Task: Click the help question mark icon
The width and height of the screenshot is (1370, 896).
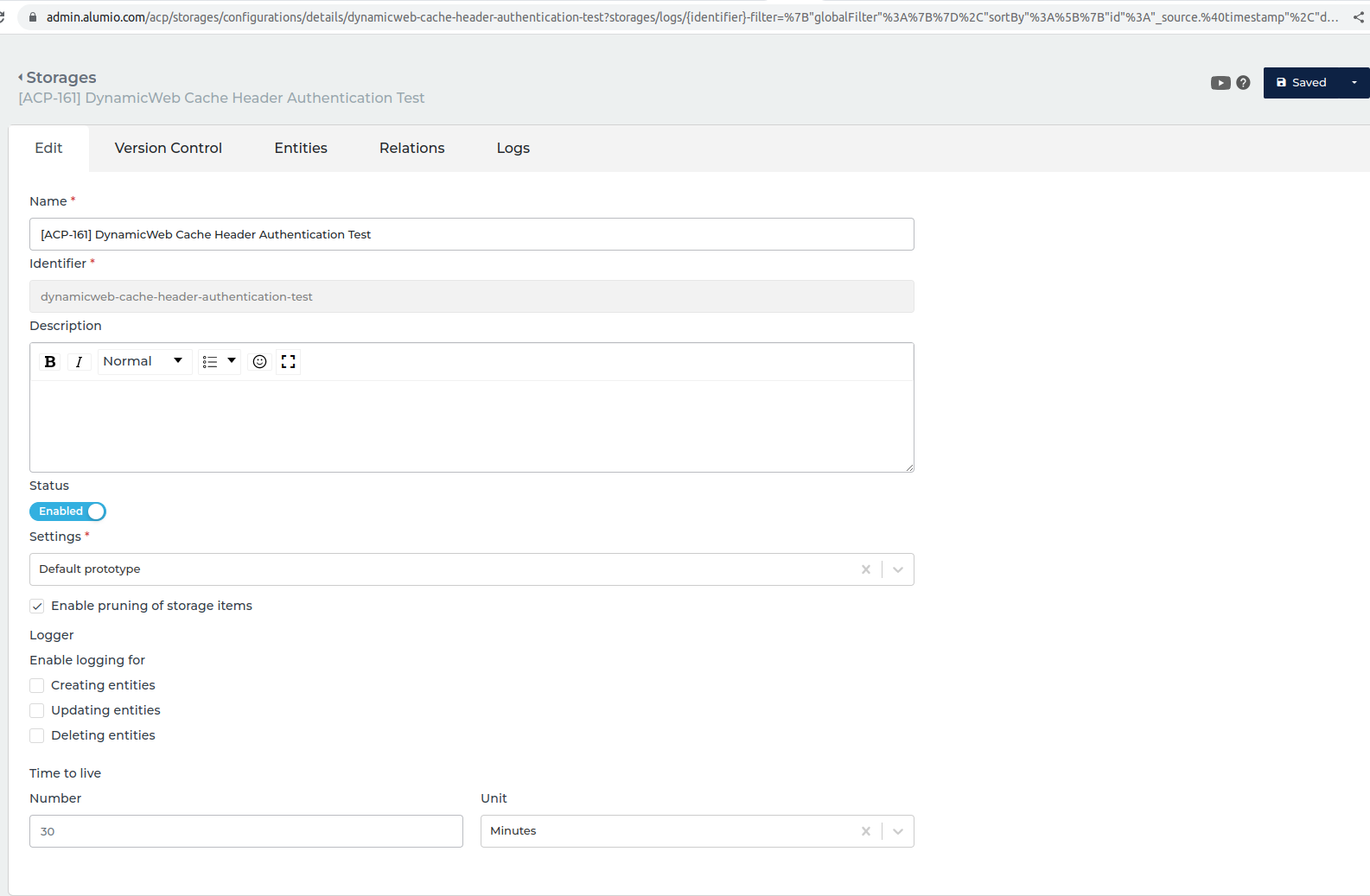Action: click(1243, 83)
